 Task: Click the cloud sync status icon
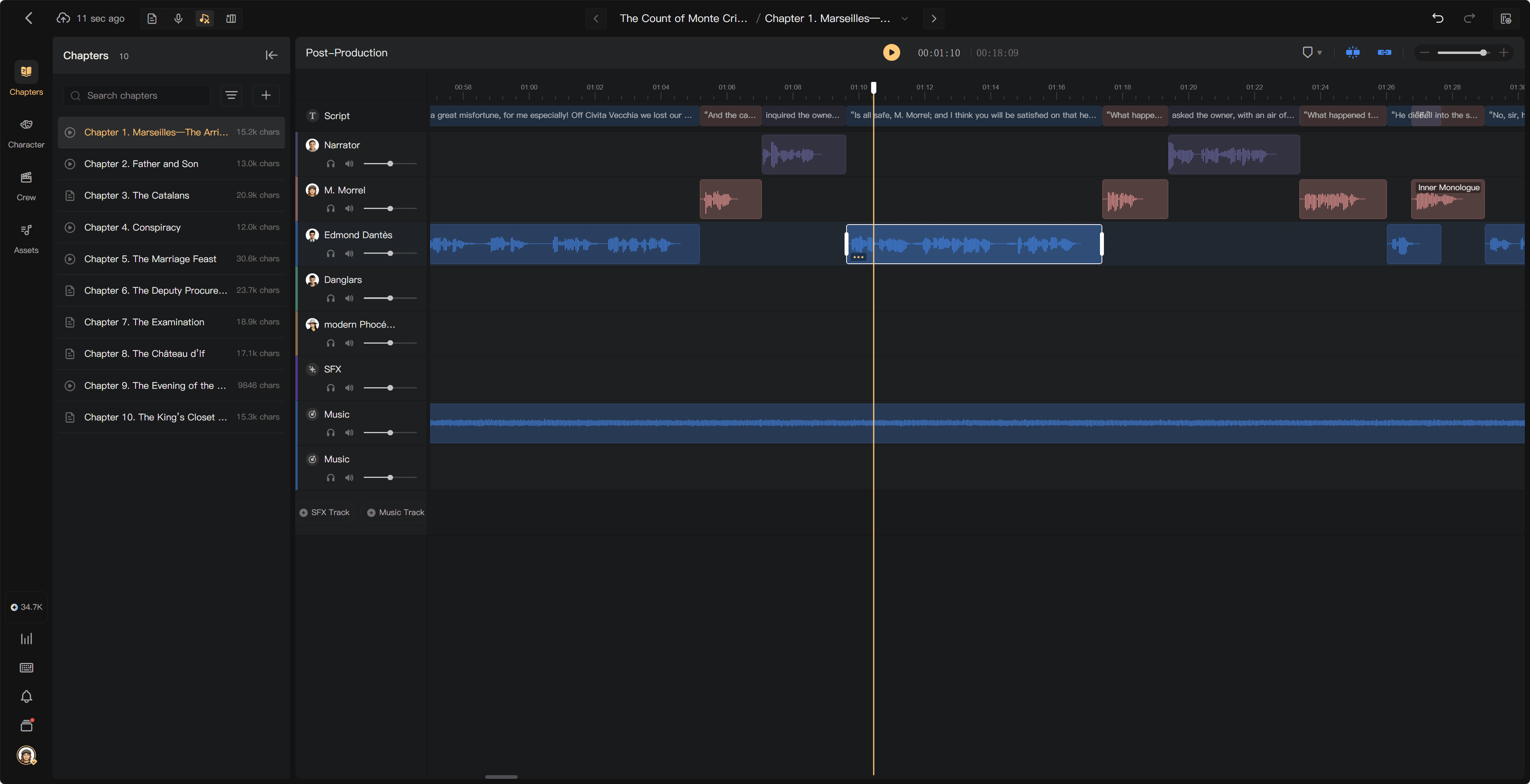[x=63, y=18]
